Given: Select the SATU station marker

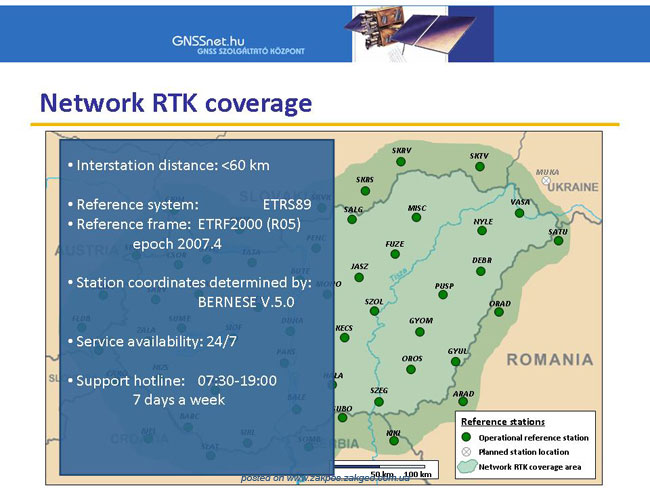Looking at the screenshot, I should pos(558,240).
